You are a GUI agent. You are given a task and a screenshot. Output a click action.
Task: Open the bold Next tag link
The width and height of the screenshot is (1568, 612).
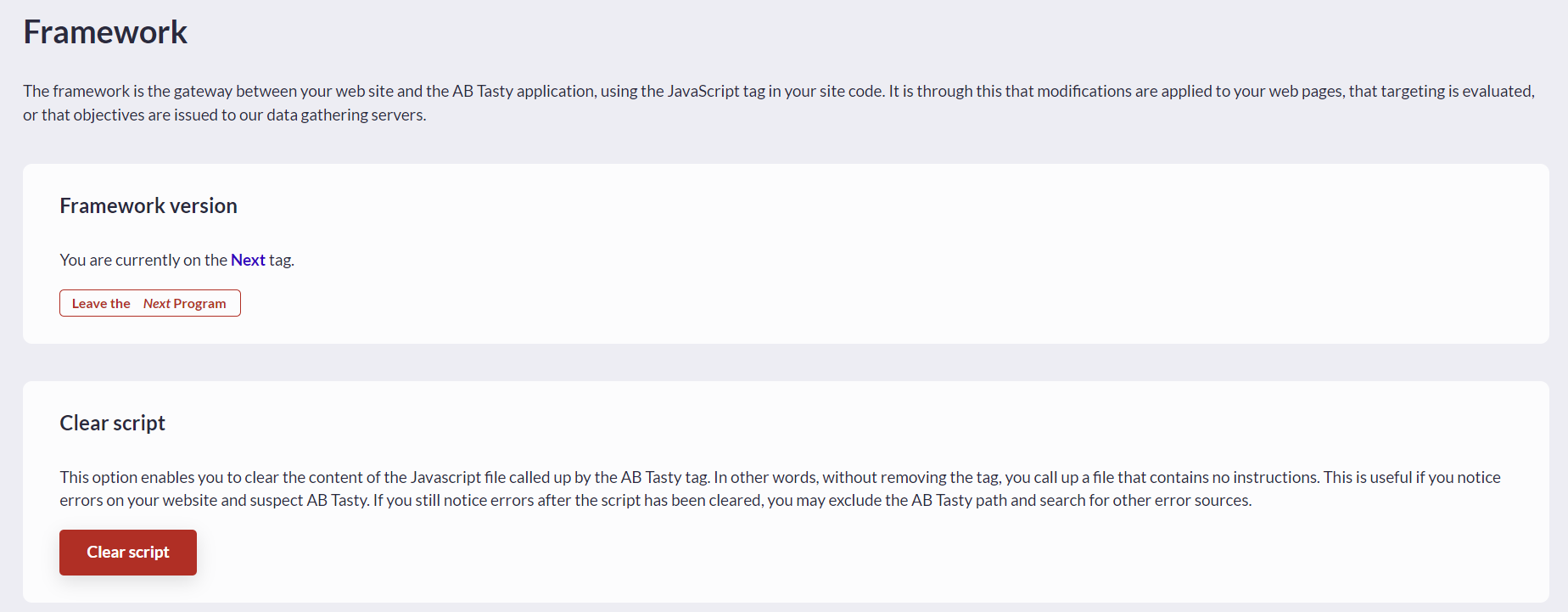pyautogui.click(x=248, y=260)
